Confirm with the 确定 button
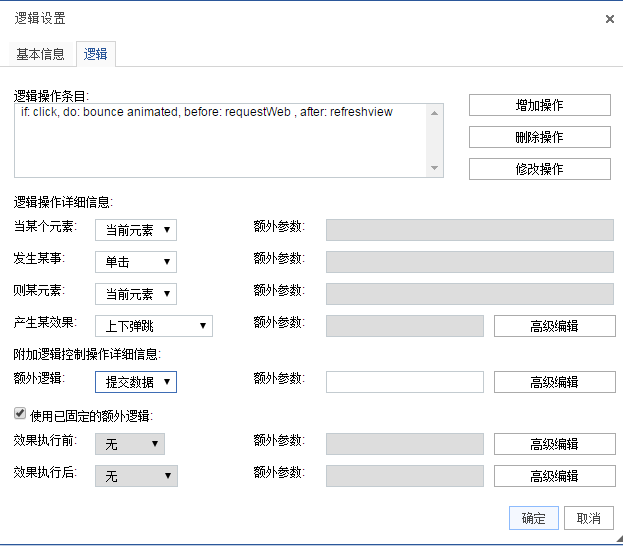 tap(534, 518)
